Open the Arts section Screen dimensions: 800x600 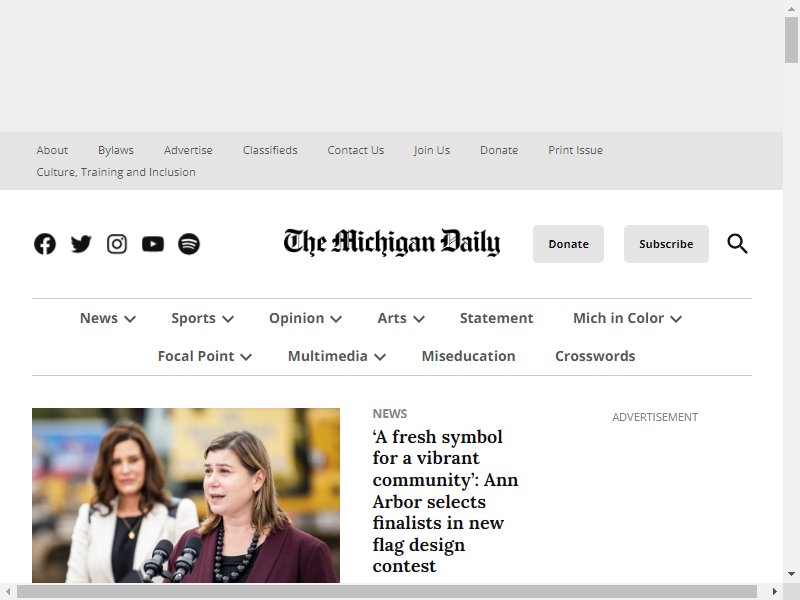point(392,318)
